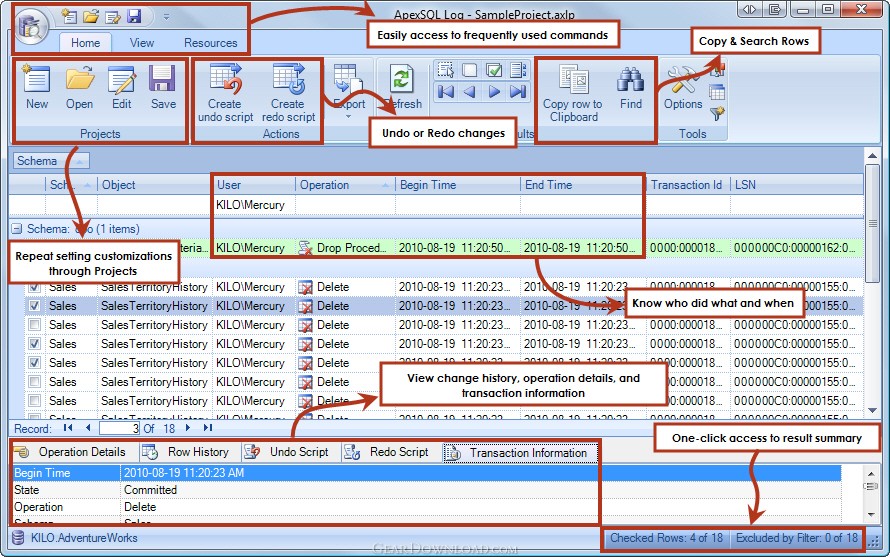Click Edit project icon in quick access toolbar
Image resolution: width=890 pixels, height=557 pixels.
(112, 16)
